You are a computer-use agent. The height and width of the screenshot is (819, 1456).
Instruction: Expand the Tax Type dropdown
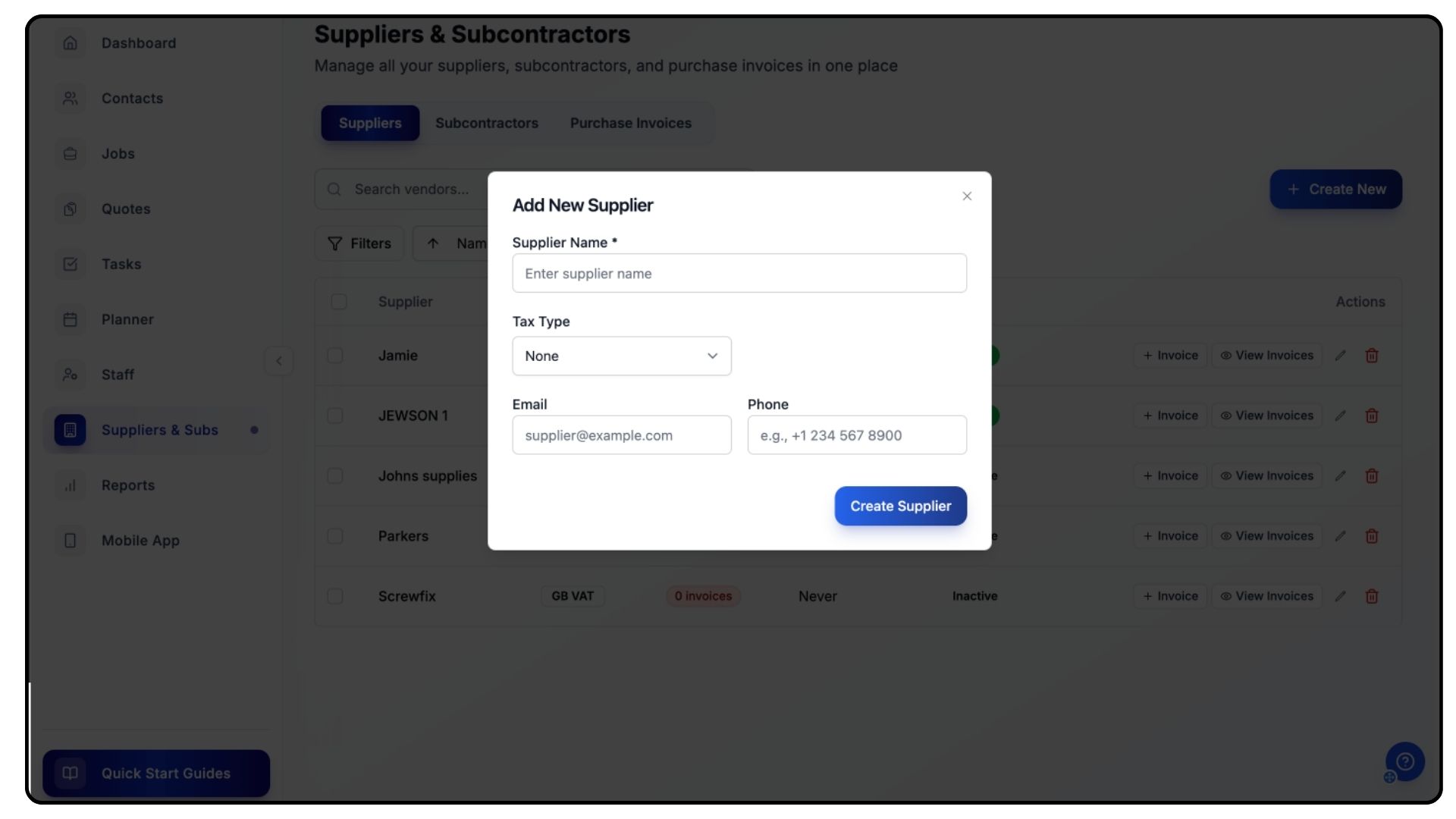621,356
